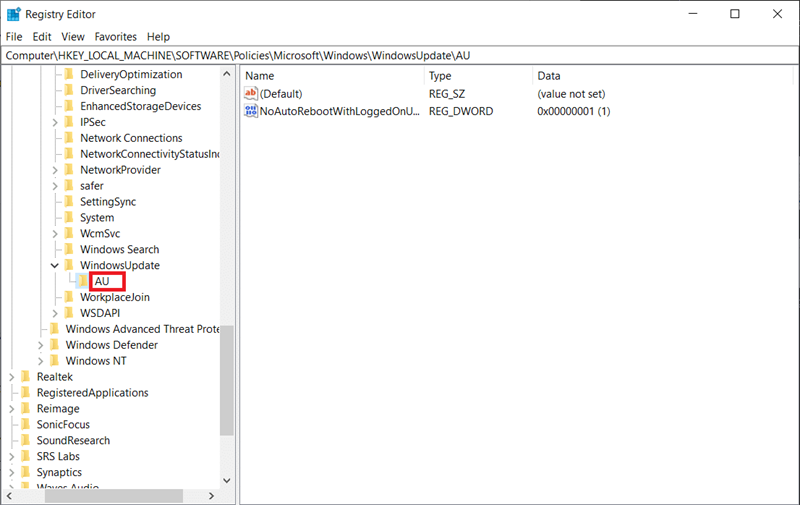801x506 pixels.
Task: Click the (Default) string value icon
Action: pos(251,93)
